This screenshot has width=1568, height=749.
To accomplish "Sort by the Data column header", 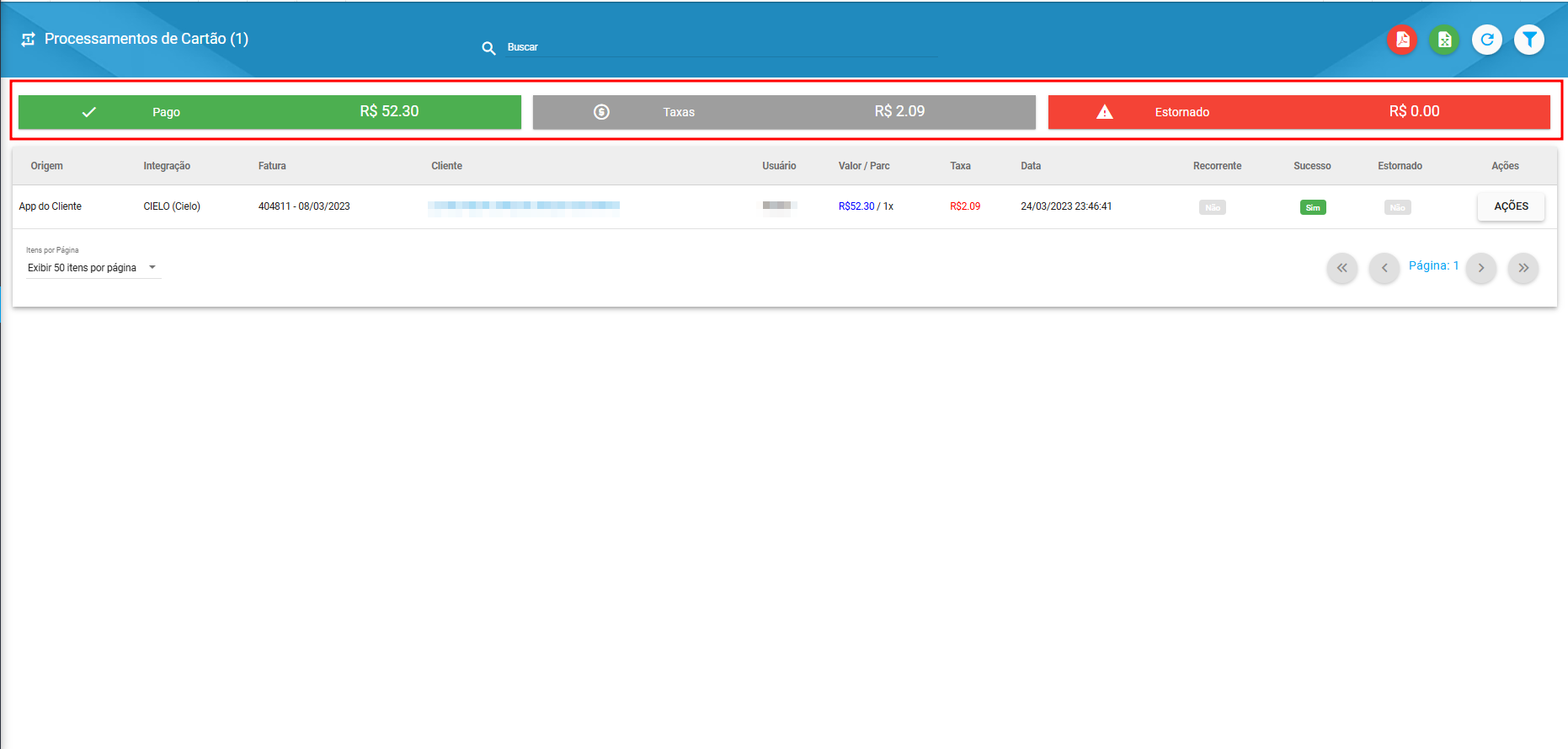I will 1031,166.
